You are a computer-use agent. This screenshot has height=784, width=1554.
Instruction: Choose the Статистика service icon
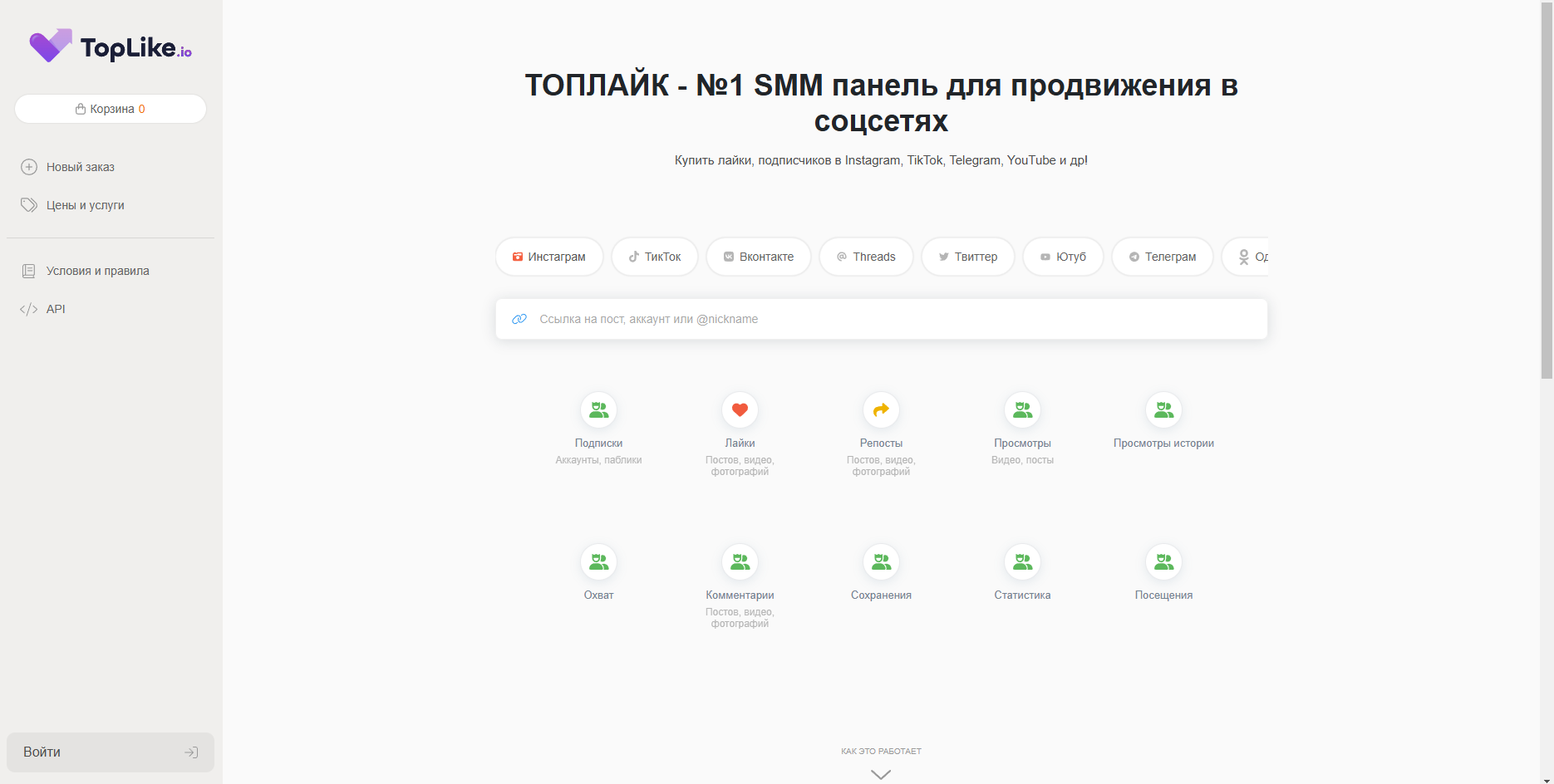coord(1023,562)
